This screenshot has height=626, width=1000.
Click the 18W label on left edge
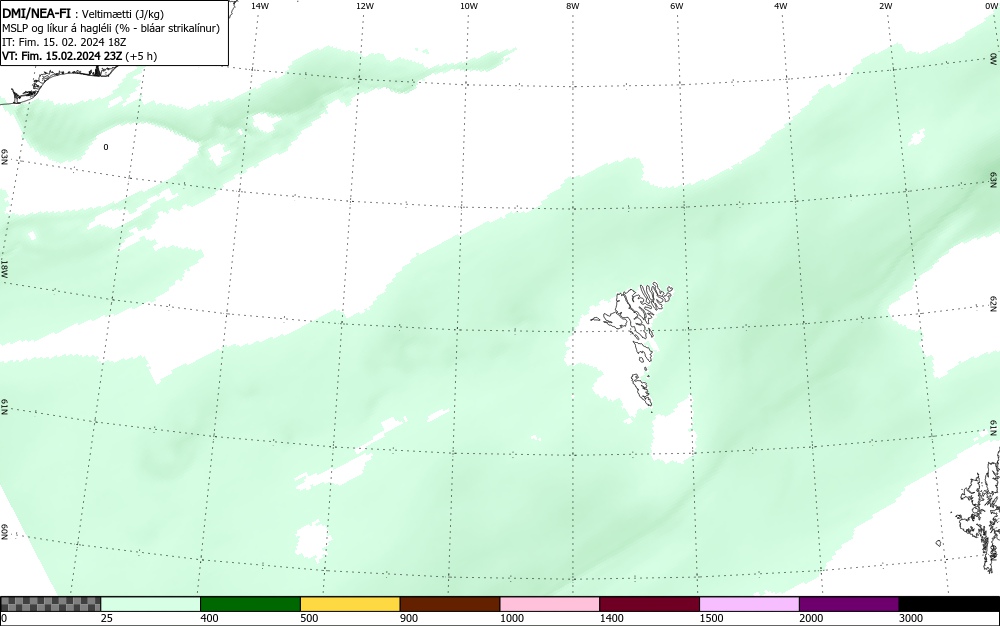(4, 268)
